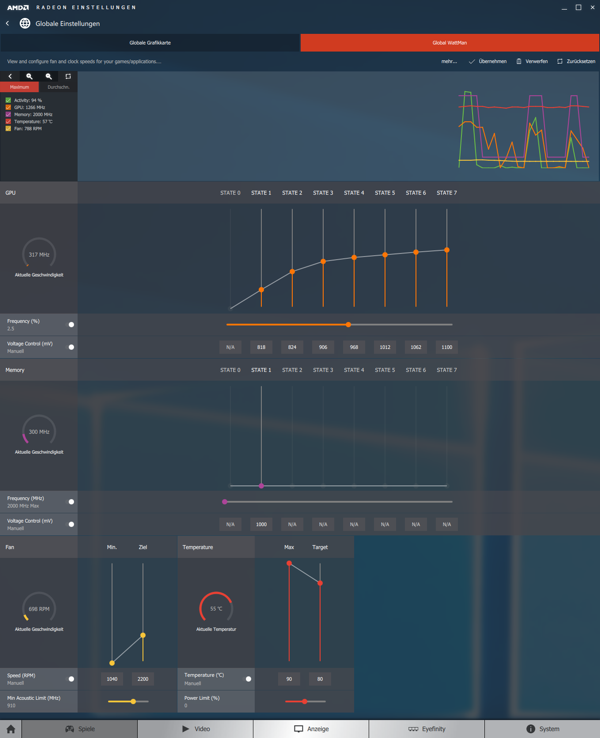Click the temperature Target red curve point
The image size is (600, 738).
tap(320, 583)
